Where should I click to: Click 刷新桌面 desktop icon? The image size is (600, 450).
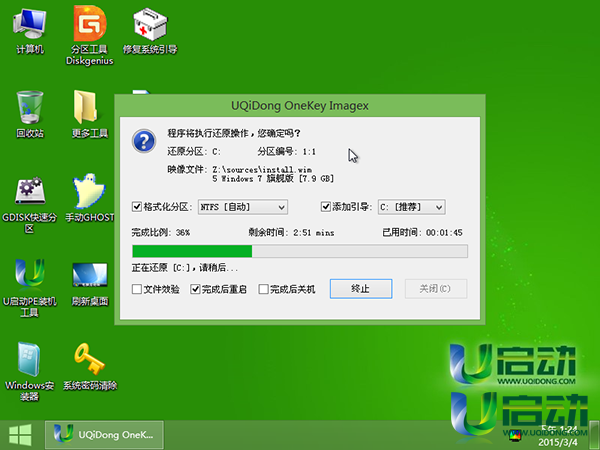click(90, 284)
